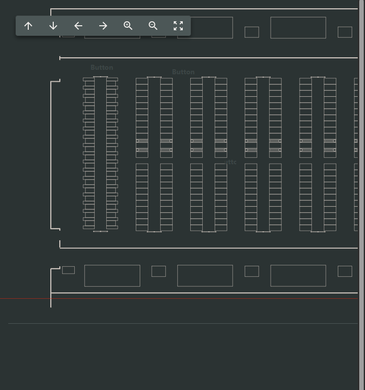Click the clipped 'ttc' text between connectors

pyautogui.click(x=231, y=162)
